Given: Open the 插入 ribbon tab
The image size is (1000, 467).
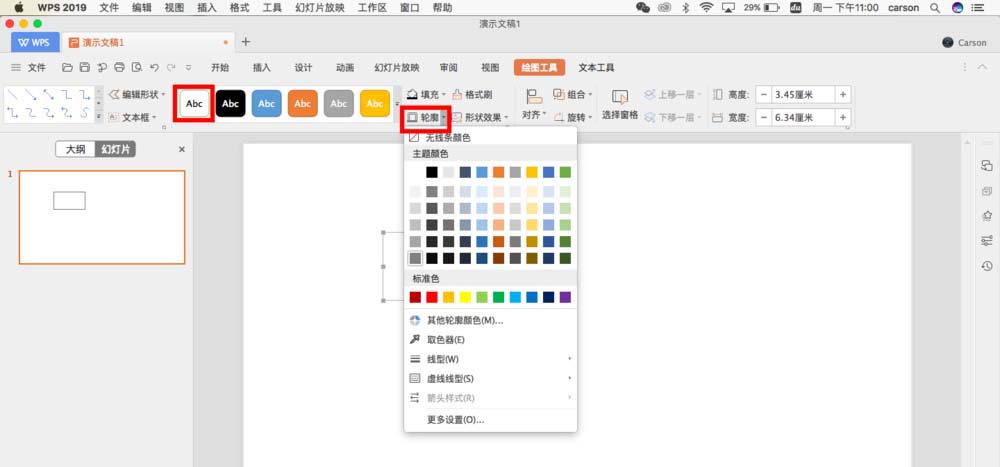Looking at the screenshot, I should coord(262,67).
